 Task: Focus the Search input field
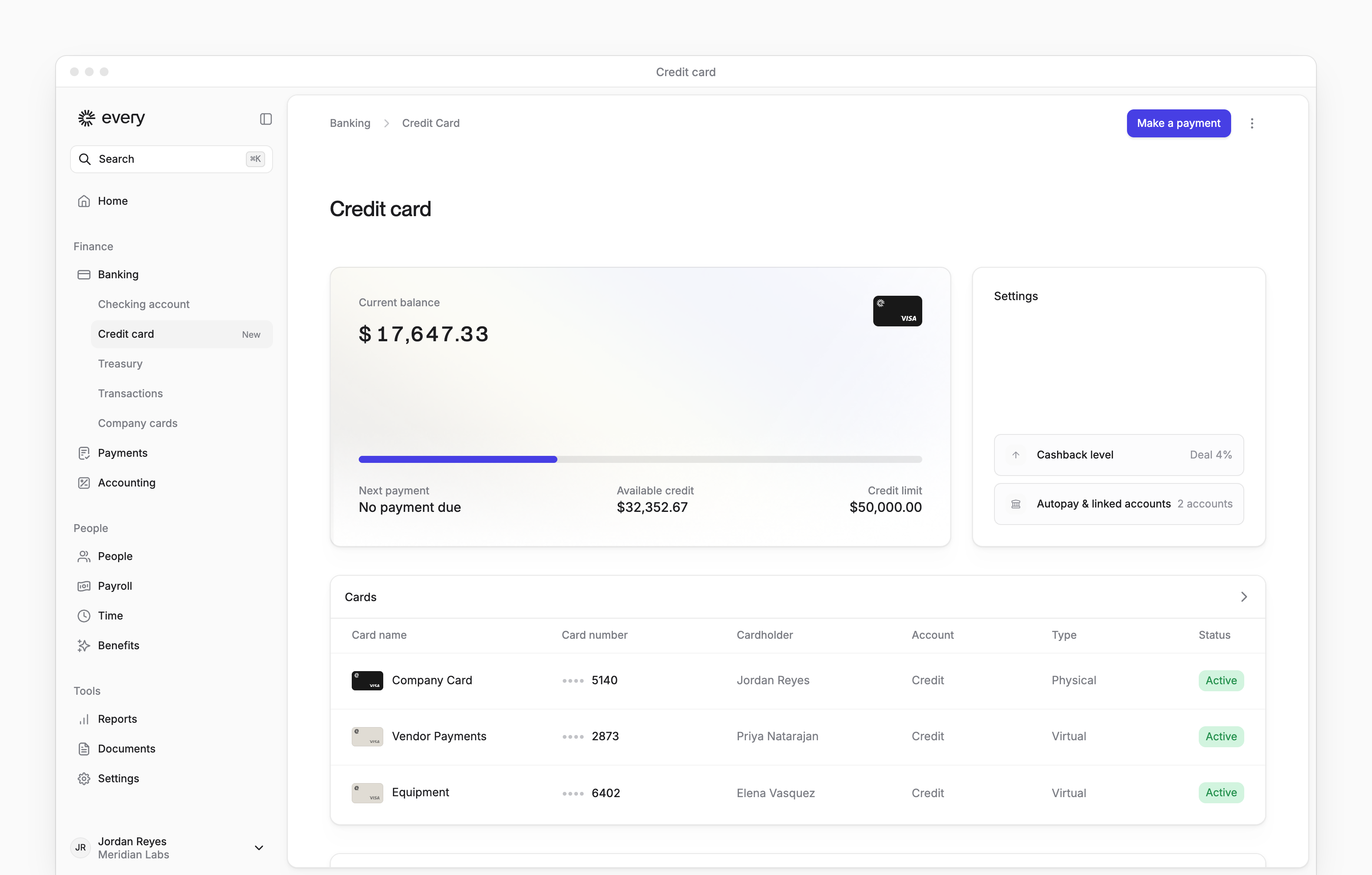click(171, 160)
